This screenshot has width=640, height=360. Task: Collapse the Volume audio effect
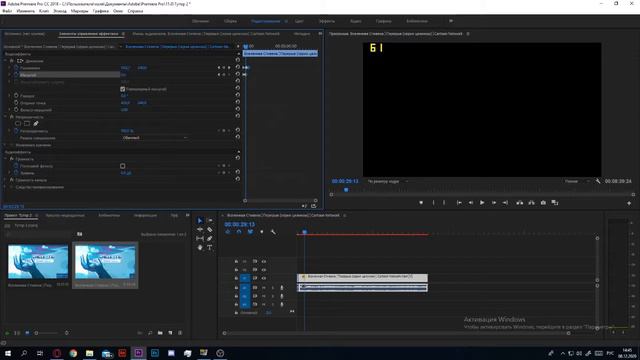[6, 159]
